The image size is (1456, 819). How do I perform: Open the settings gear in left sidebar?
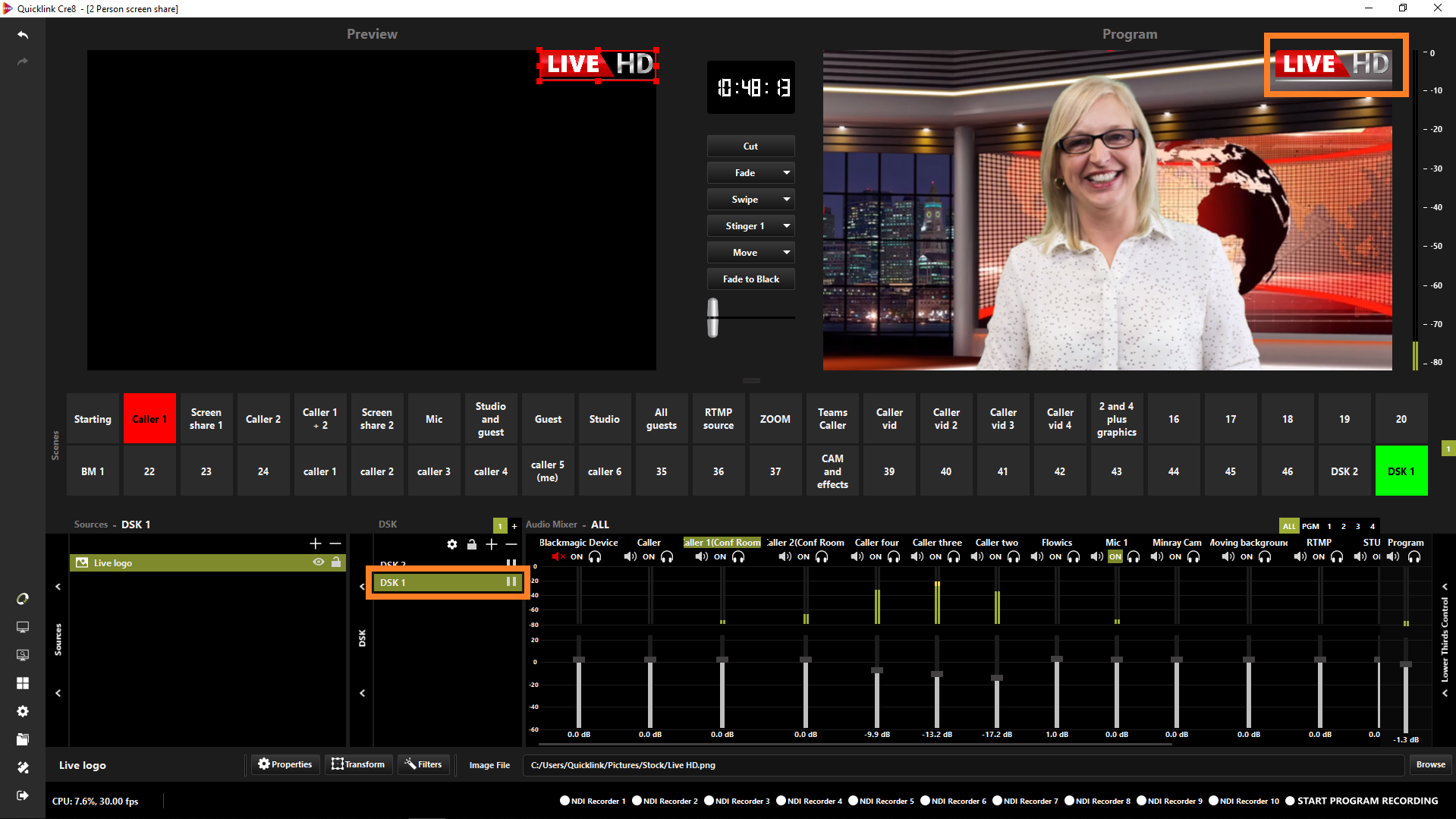point(23,711)
